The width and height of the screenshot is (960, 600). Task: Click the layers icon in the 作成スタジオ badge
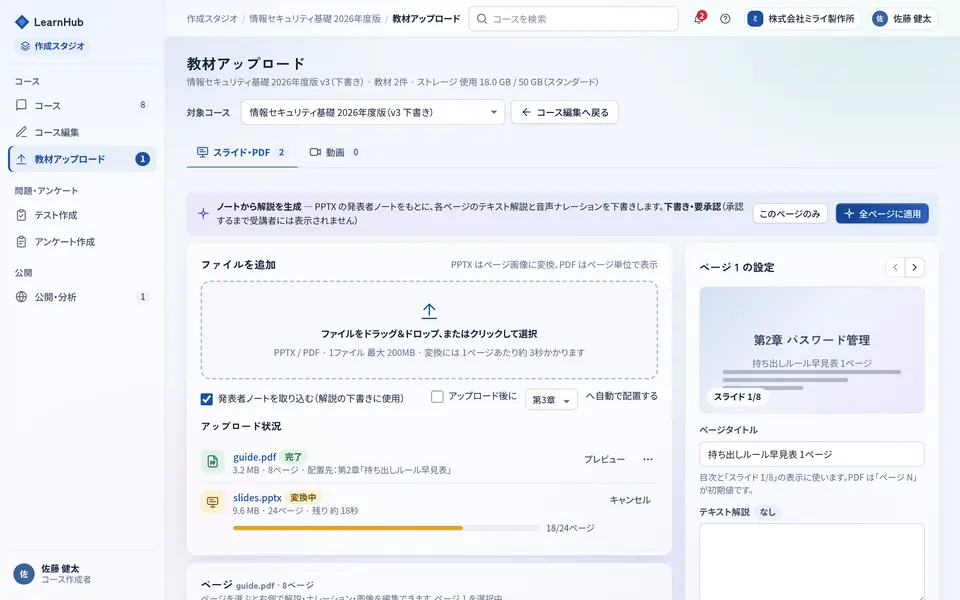tap(25, 46)
